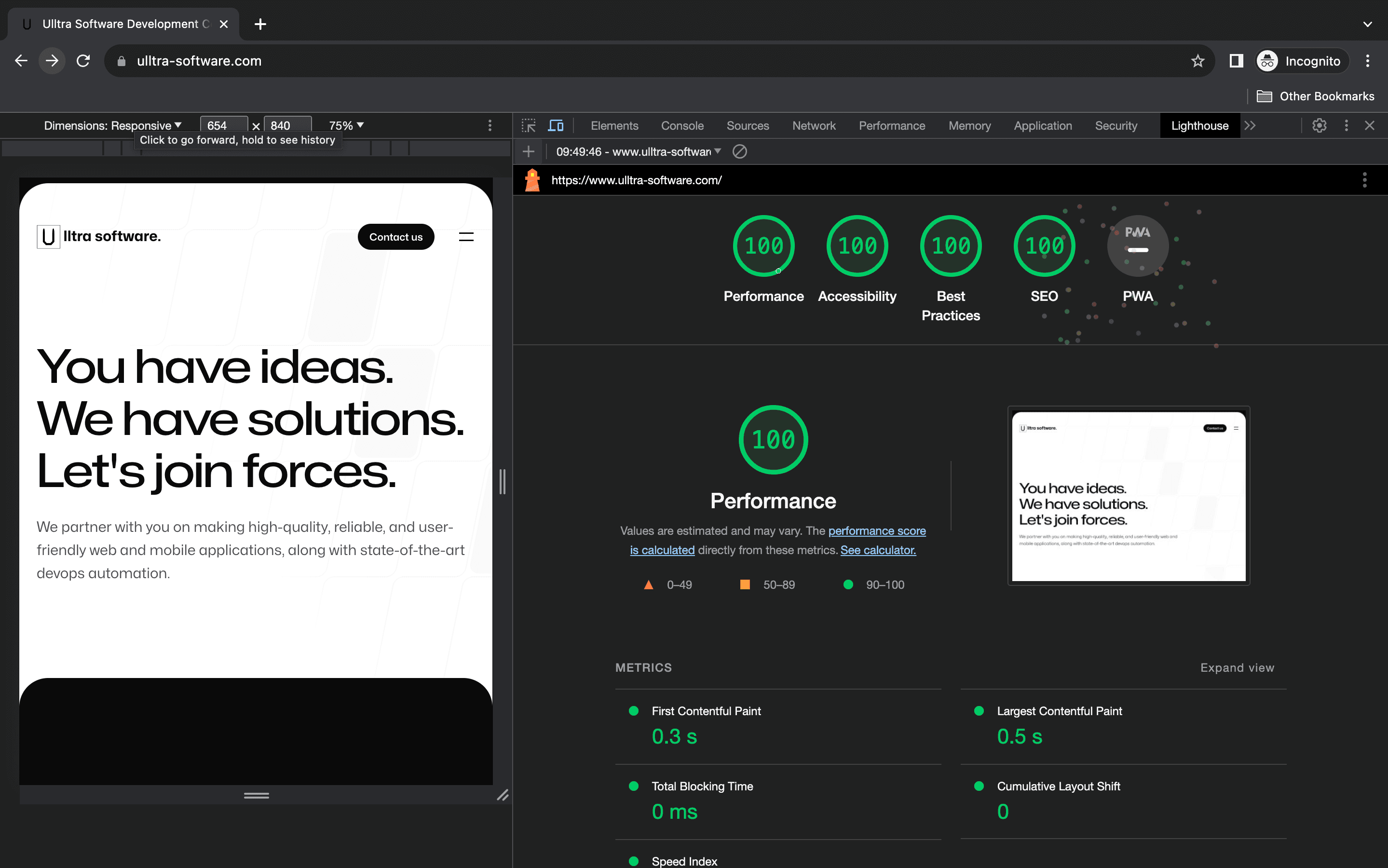Click the Lighthouse logo icon

(x=532, y=180)
